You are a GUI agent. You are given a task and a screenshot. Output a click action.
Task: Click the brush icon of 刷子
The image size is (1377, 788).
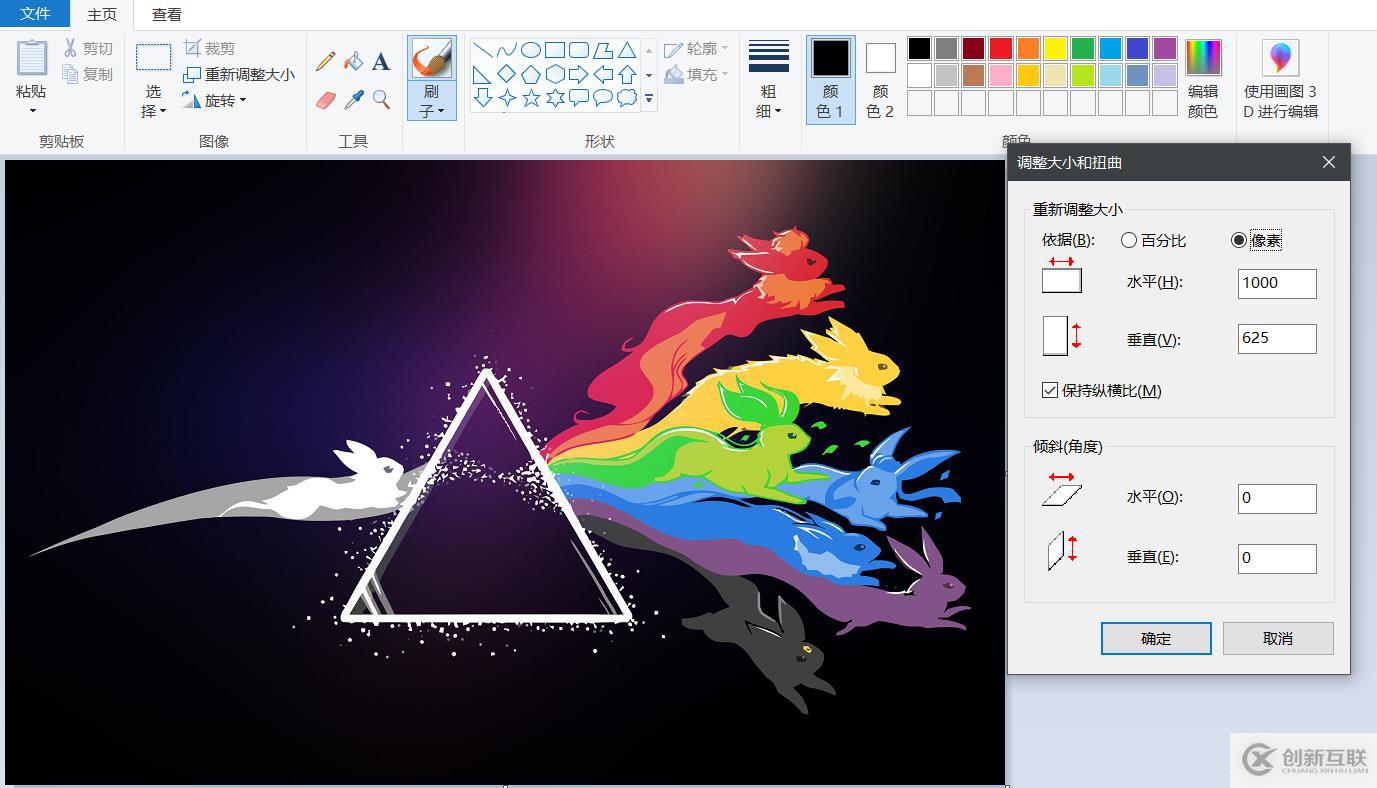pos(432,59)
